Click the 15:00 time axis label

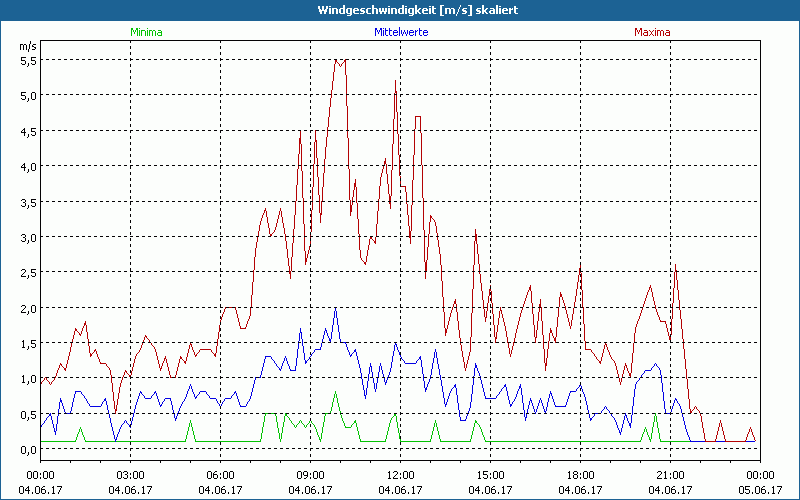(490, 475)
